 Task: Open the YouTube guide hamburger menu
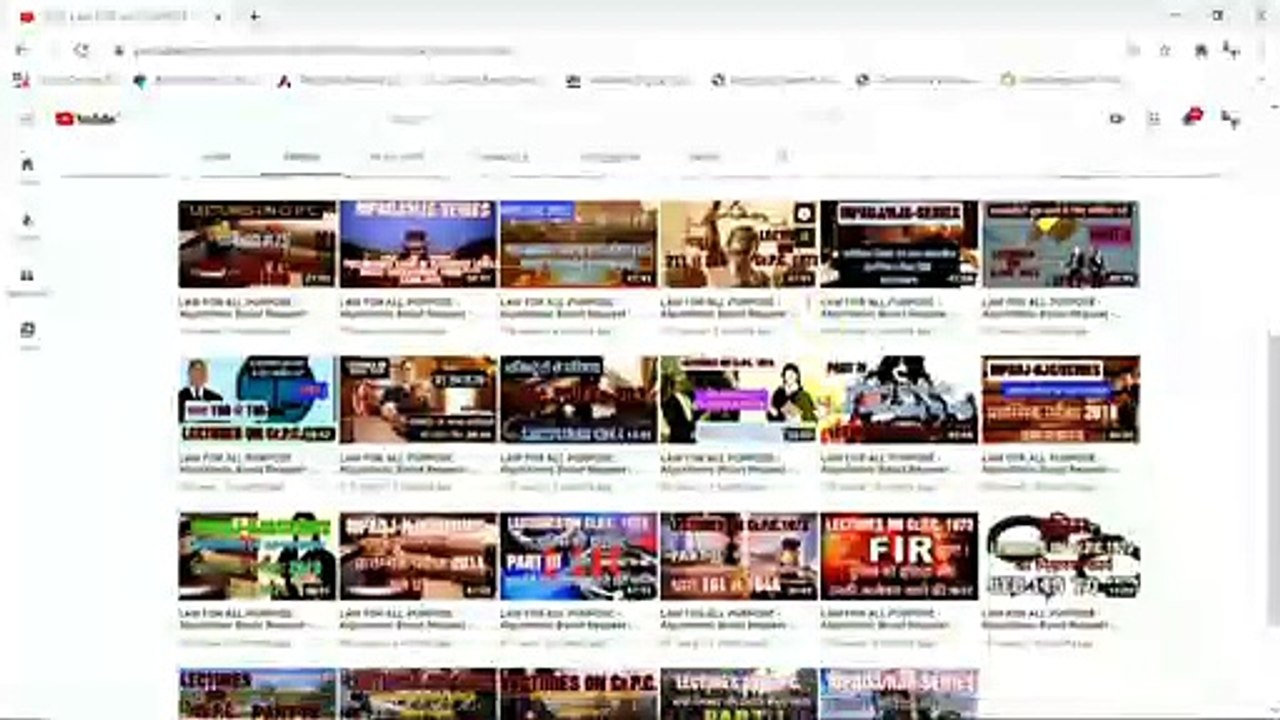(27, 119)
